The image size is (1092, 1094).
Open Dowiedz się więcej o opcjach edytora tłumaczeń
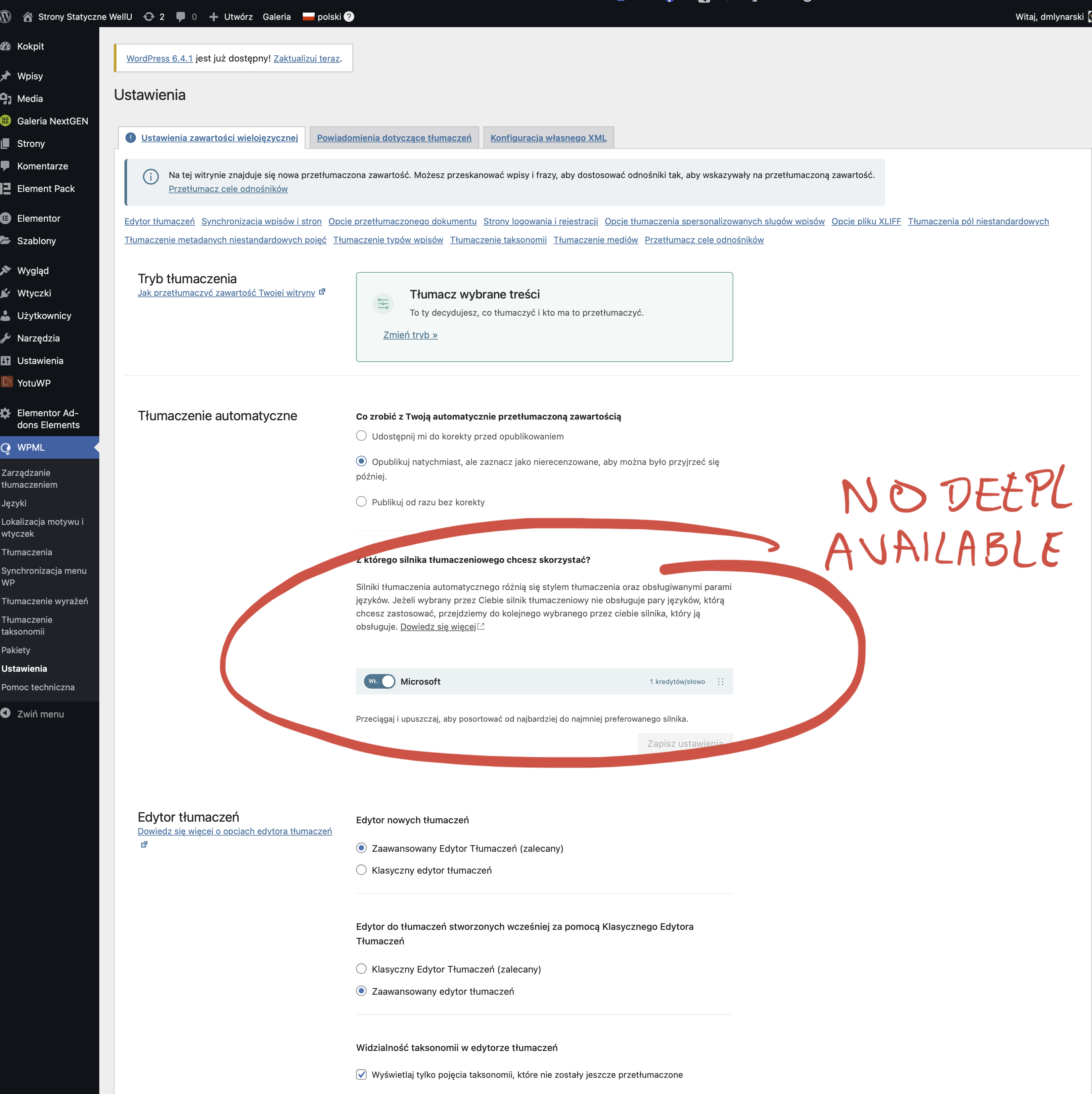[235, 831]
